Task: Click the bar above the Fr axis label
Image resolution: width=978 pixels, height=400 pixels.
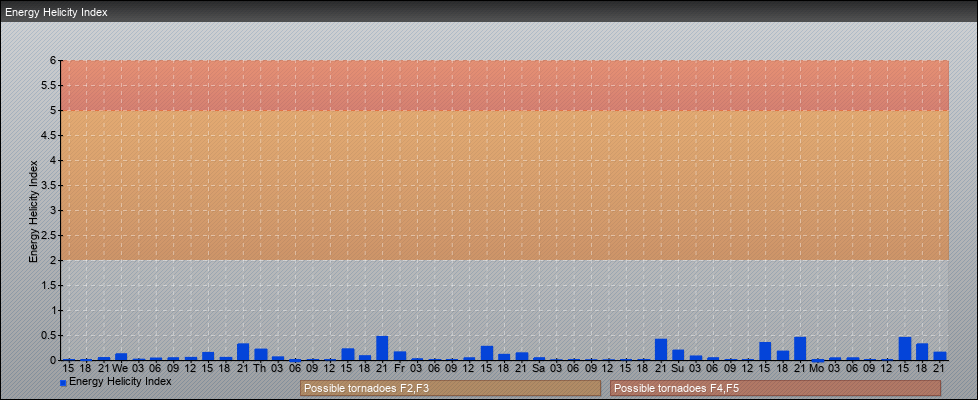Action: click(x=400, y=356)
